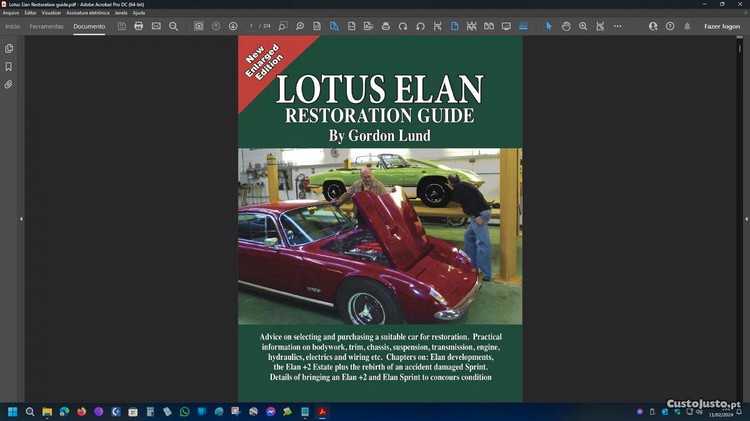Click the Fazer logon button

click(x=721, y=26)
